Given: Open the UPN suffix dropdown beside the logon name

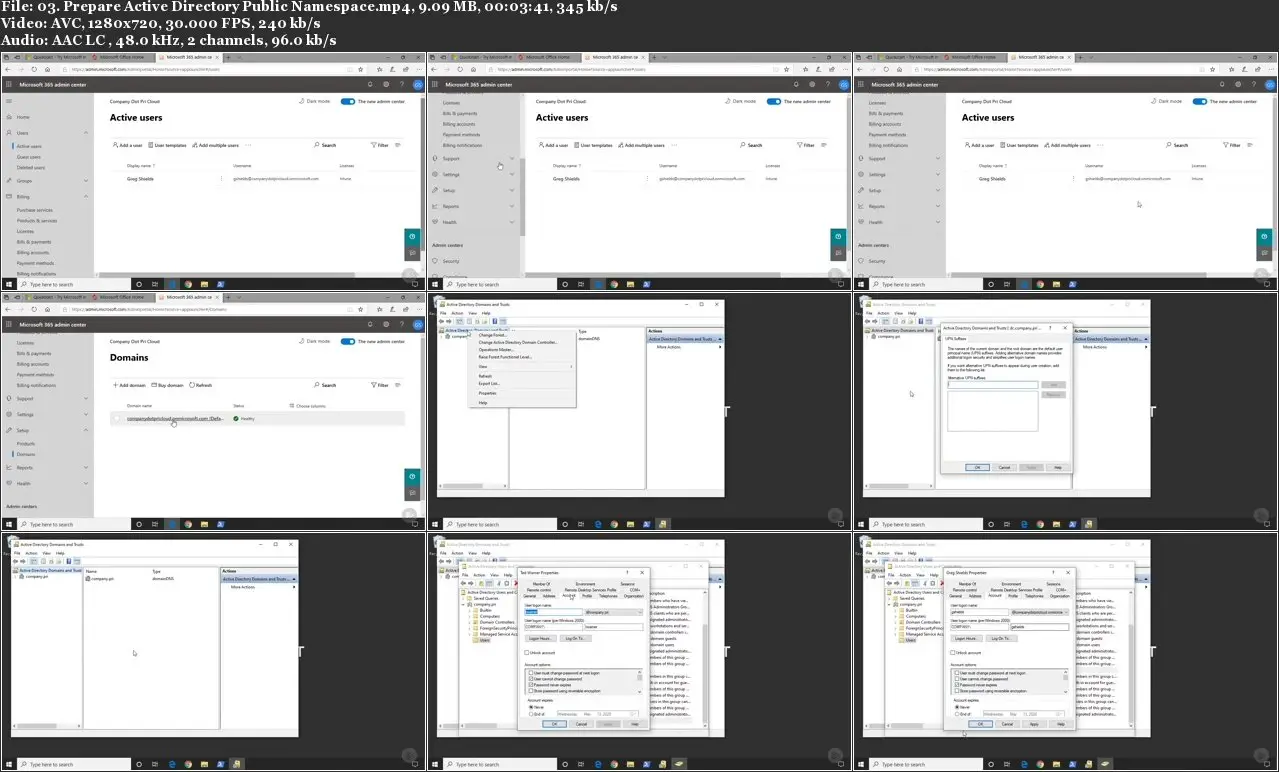Looking at the screenshot, I should 640,612.
